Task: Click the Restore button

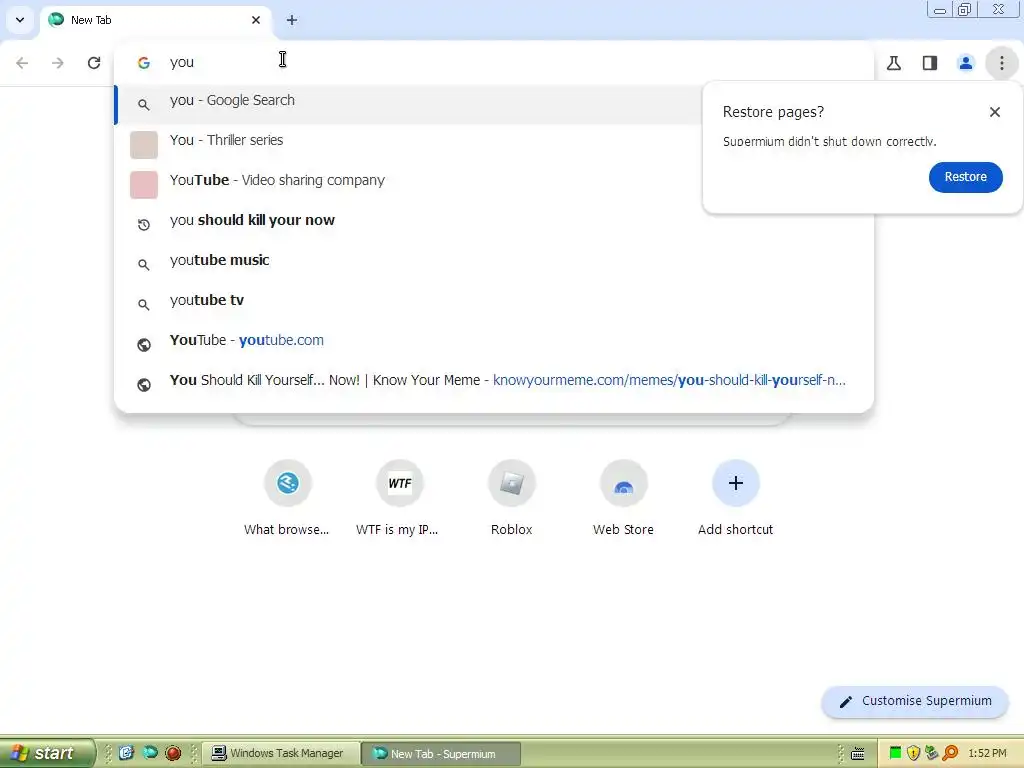Action: 965,177
